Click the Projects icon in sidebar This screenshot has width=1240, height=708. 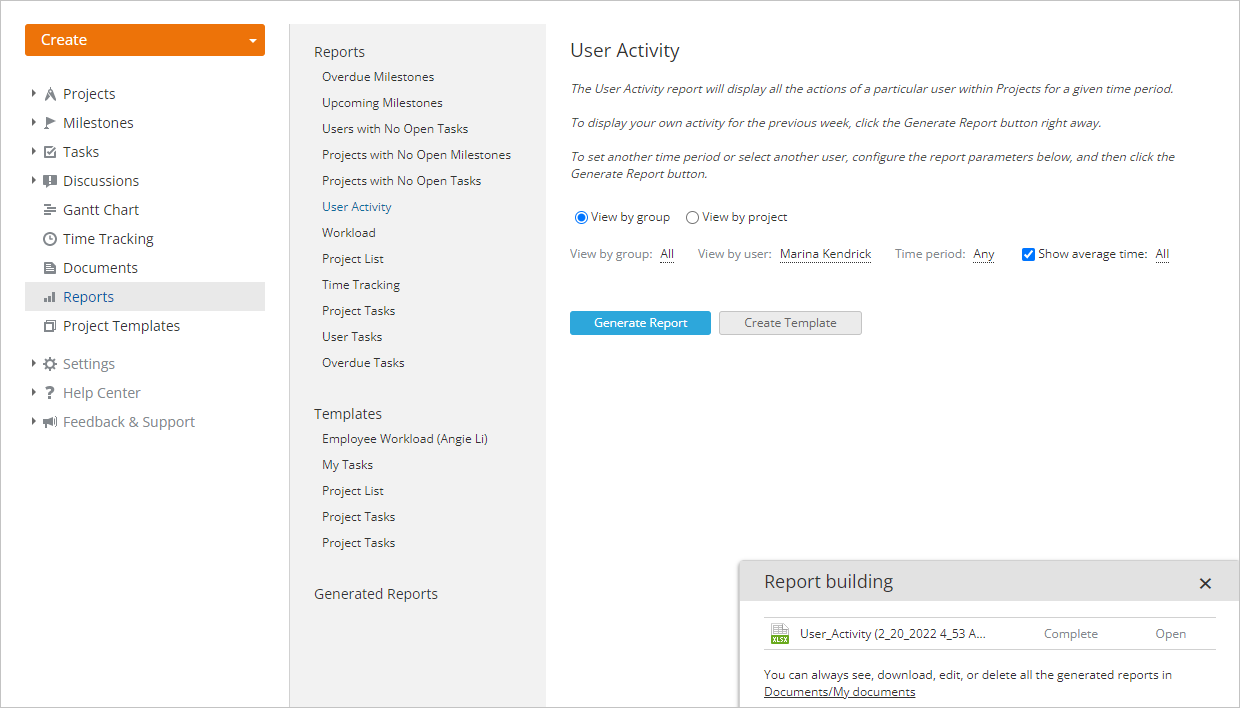[50, 94]
